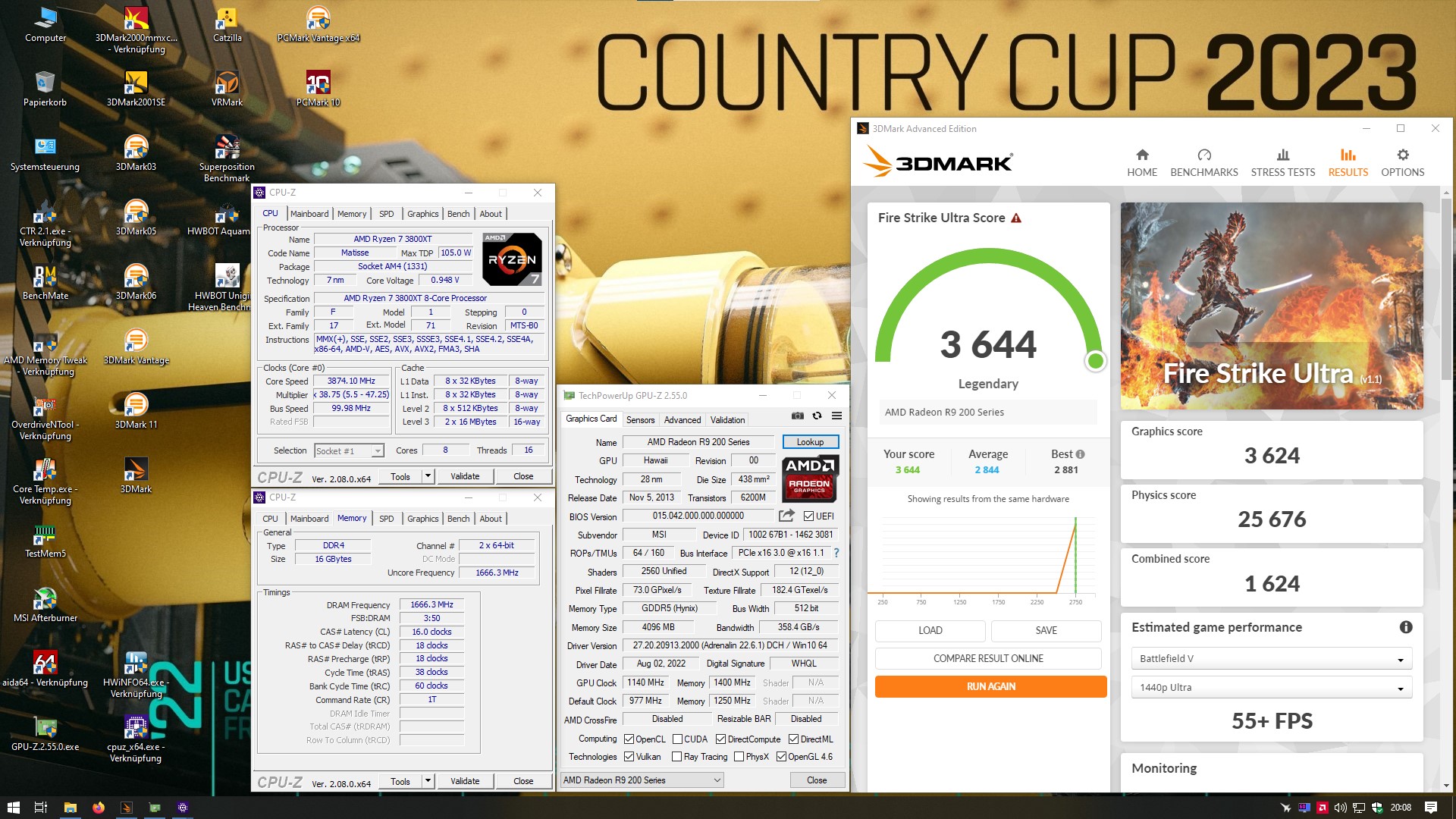Viewport: 1456px width, 819px height.
Task: Open PCMark 10 desktop icon
Action: tap(318, 89)
